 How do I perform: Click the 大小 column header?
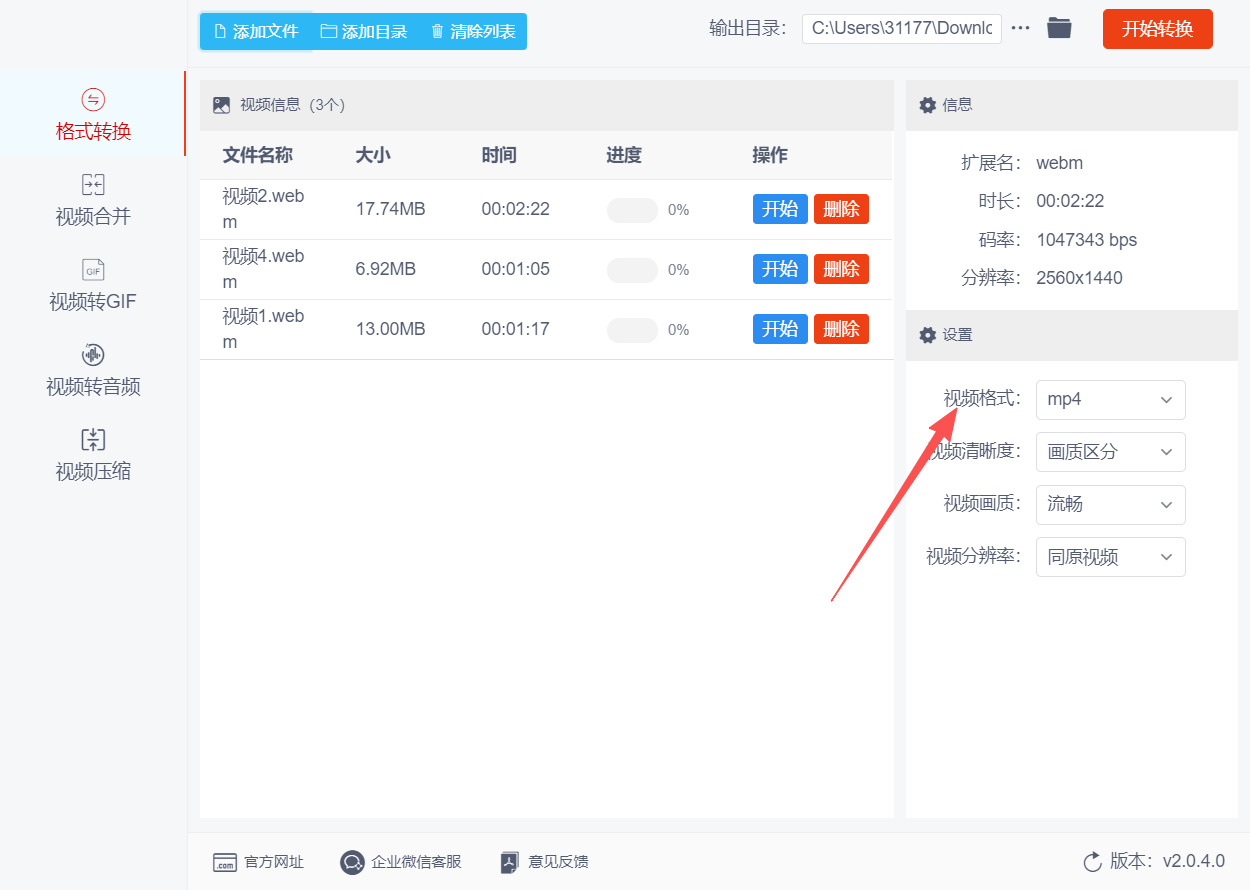click(x=373, y=155)
